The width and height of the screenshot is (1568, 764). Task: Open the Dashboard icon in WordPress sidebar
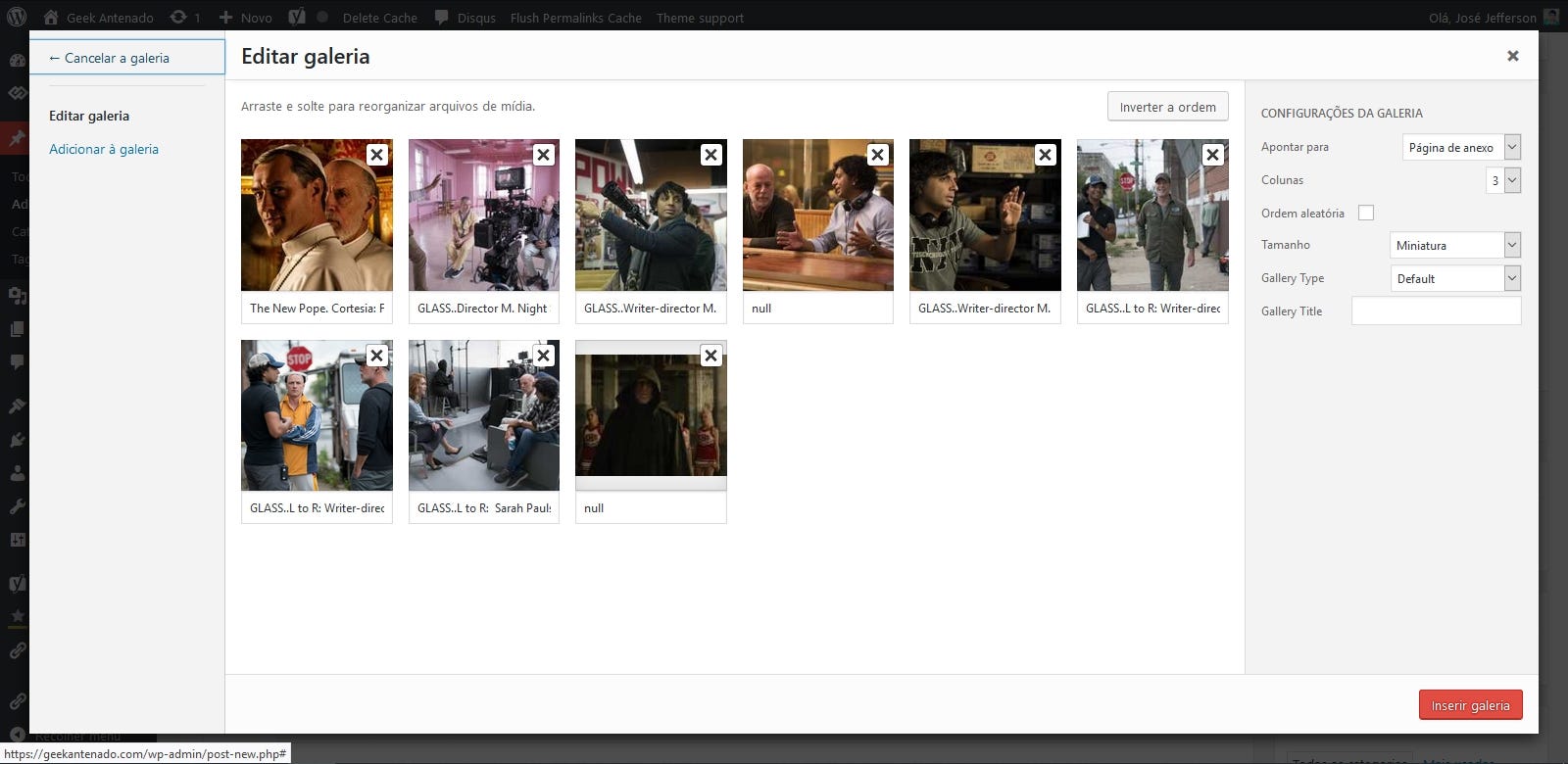17,60
